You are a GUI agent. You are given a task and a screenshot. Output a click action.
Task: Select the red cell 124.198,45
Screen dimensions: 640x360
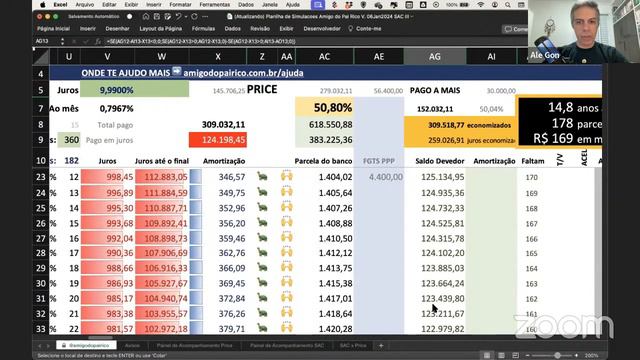click(218, 140)
